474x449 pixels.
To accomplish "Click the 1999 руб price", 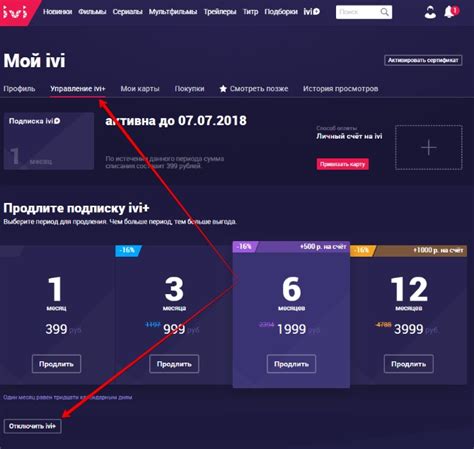I will (x=298, y=329).
